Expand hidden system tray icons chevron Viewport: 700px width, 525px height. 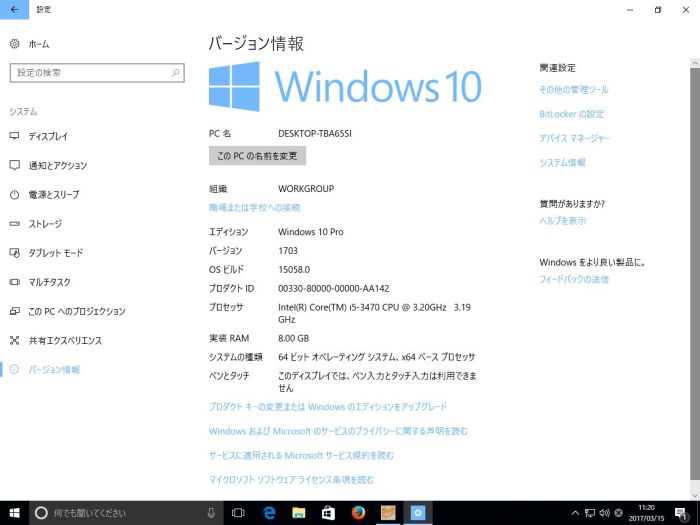tap(575, 513)
